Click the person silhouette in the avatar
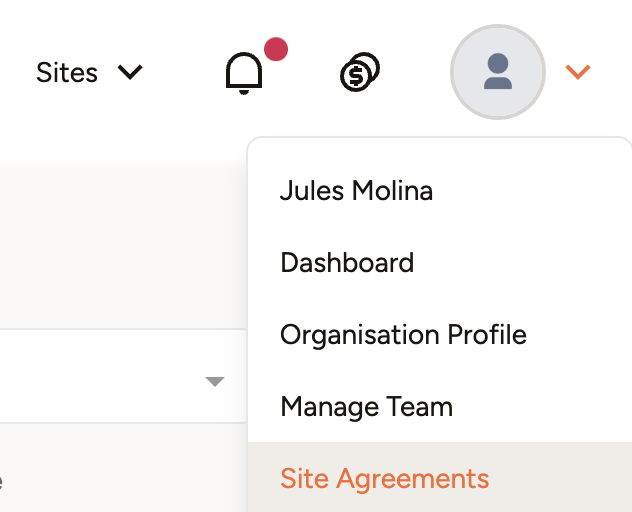Viewport: 632px width, 512px height. coord(498,73)
